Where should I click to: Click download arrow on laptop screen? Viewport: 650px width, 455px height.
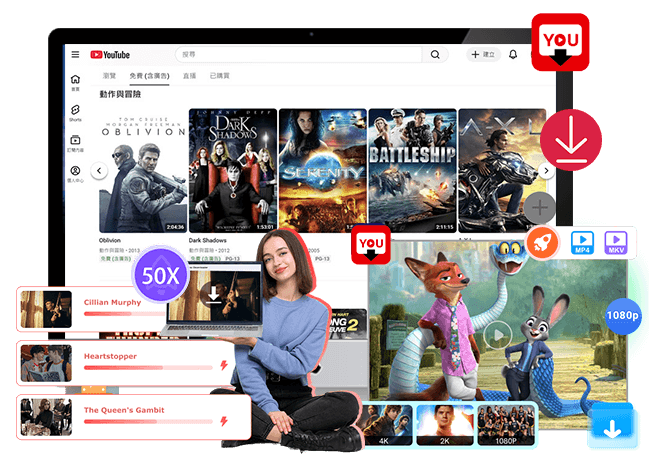[x=213, y=293]
